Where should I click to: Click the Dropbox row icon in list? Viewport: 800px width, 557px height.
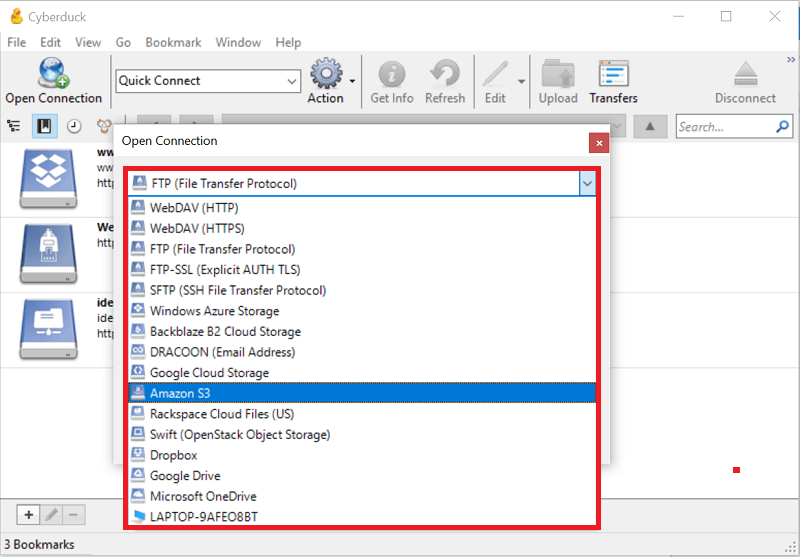pyautogui.click(x=138, y=454)
